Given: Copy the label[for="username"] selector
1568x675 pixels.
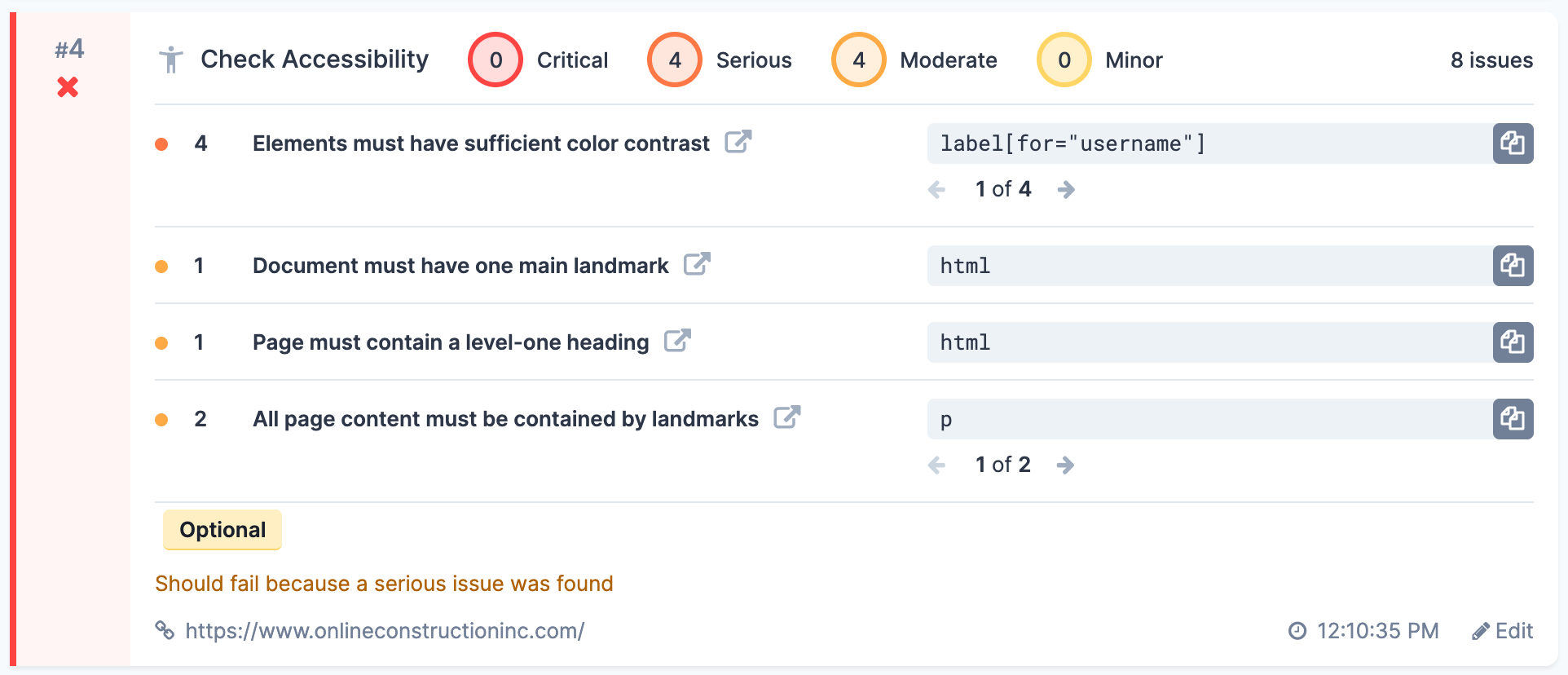Looking at the screenshot, I should 1513,143.
